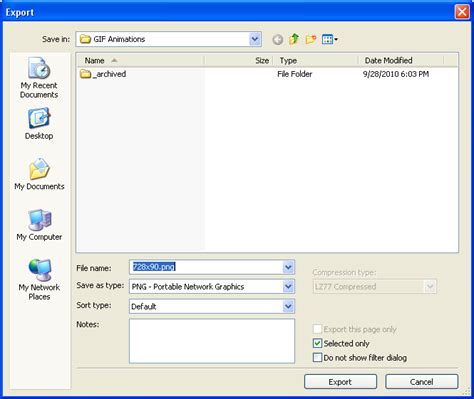Image resolution: width=474 pixels, height=399 pixels.
Task: Click the Cancel button
Action: pyautogui.click(x=422, y=382)
